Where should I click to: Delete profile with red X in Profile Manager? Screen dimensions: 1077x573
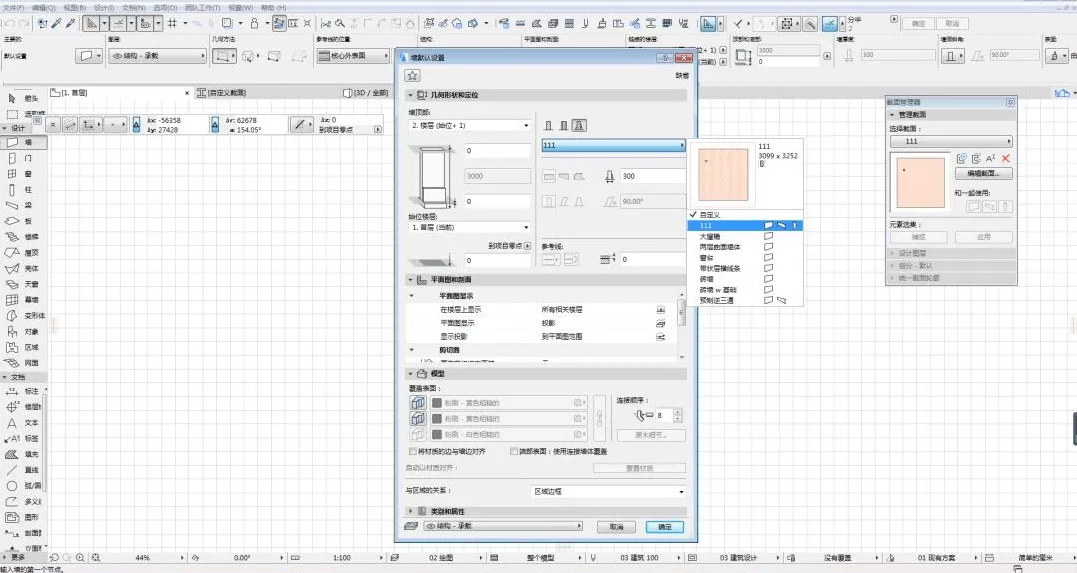coord(1006,158)
